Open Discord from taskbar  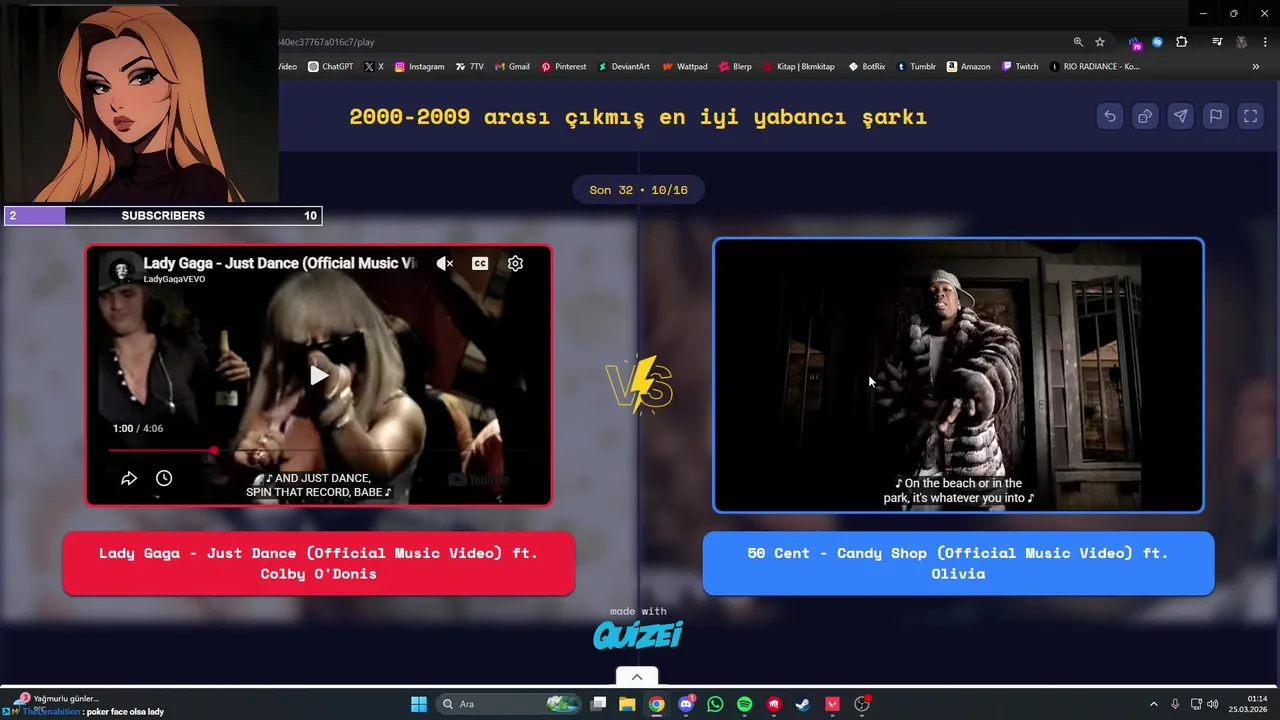(686, 704)
